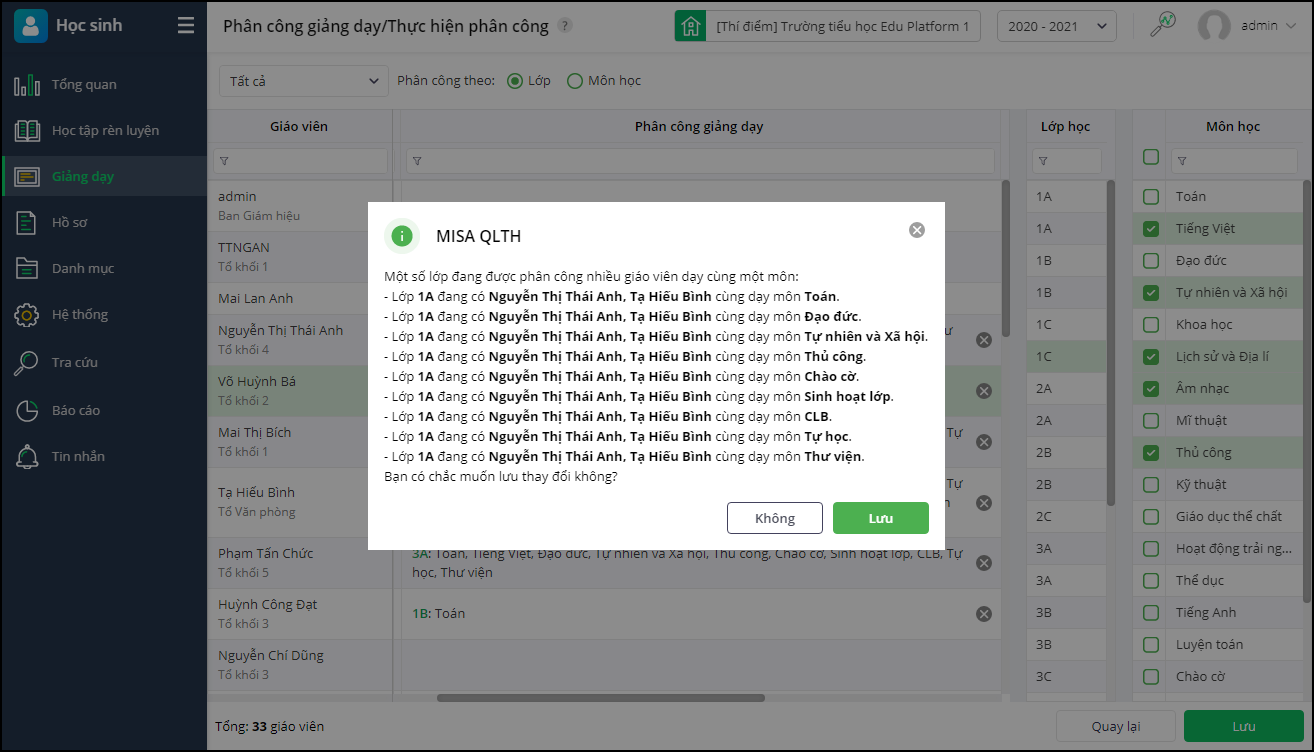Check the Toán subject checkbox
The width and height of the screenshot is (1314, 752).
coord(1151,197)
